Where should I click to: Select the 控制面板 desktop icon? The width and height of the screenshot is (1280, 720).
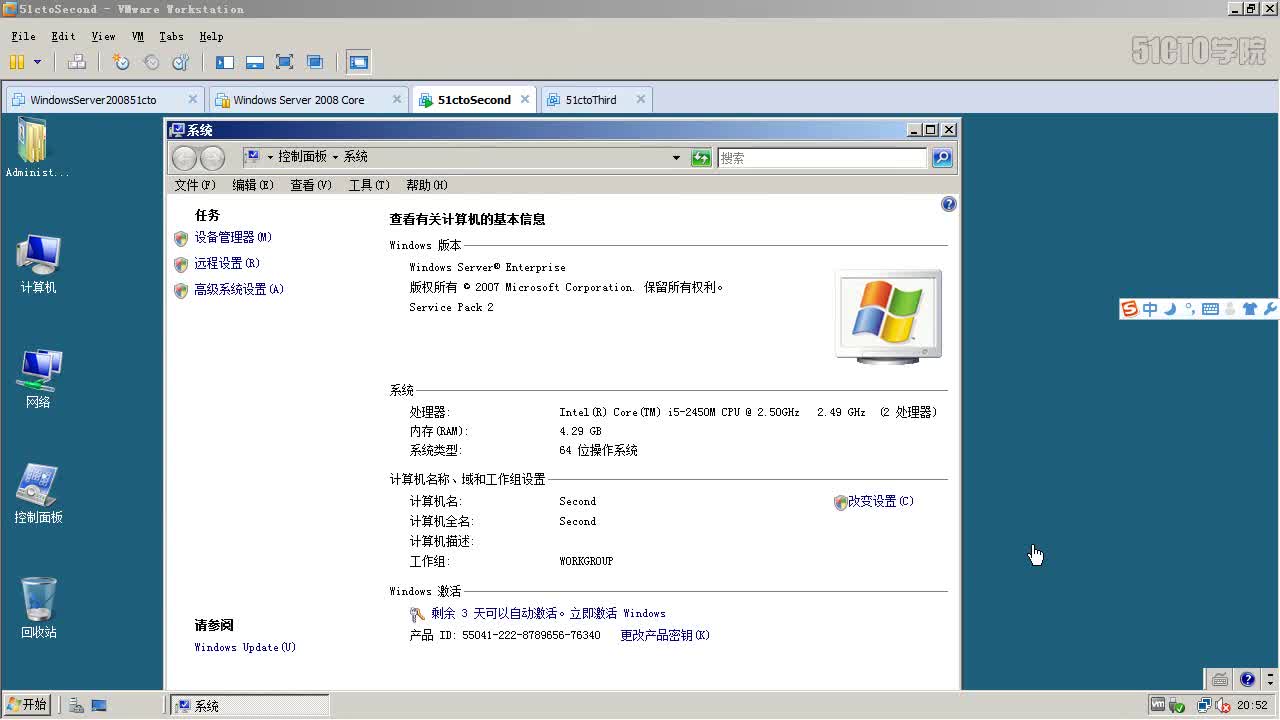(x=38, y=495)
